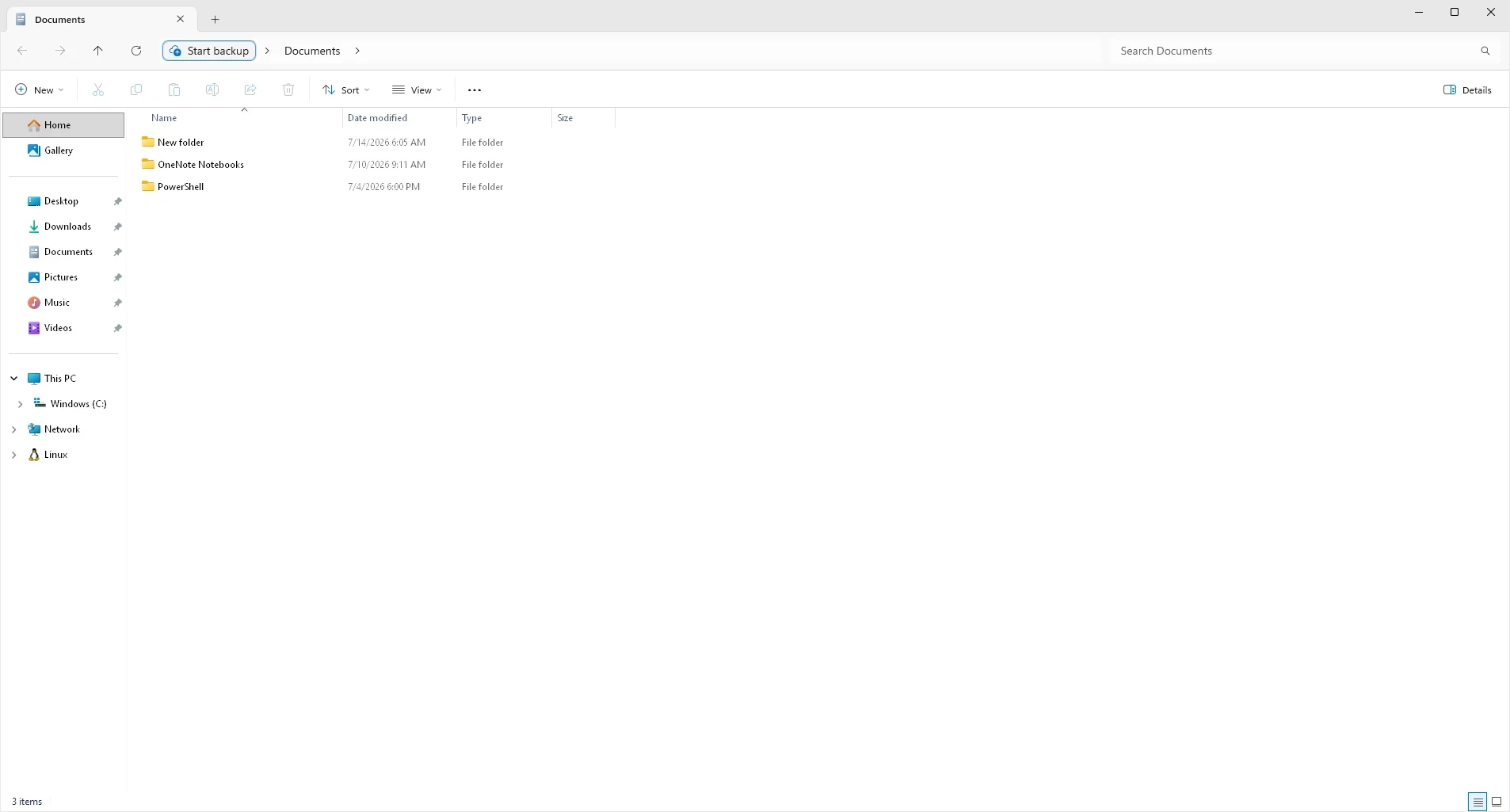Click the 3 items status text

pyautogui.click(x=27, y=802)
